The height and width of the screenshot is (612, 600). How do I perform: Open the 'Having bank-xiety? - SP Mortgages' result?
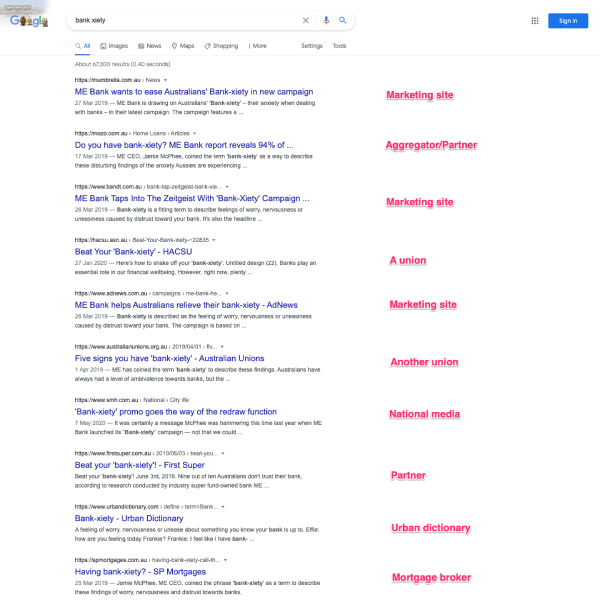coord(140,572)
